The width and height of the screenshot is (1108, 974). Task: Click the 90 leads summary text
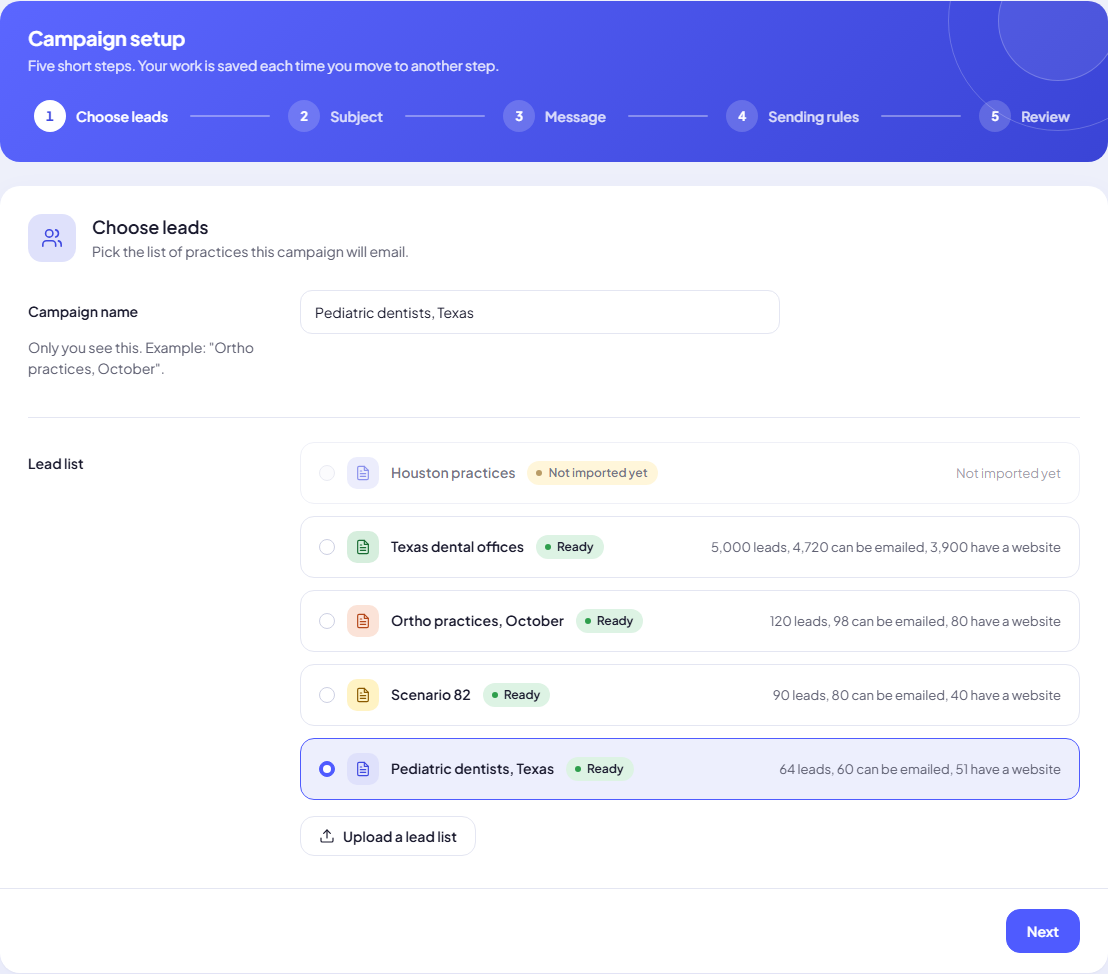pyautogui.click(x=917, y=696)
